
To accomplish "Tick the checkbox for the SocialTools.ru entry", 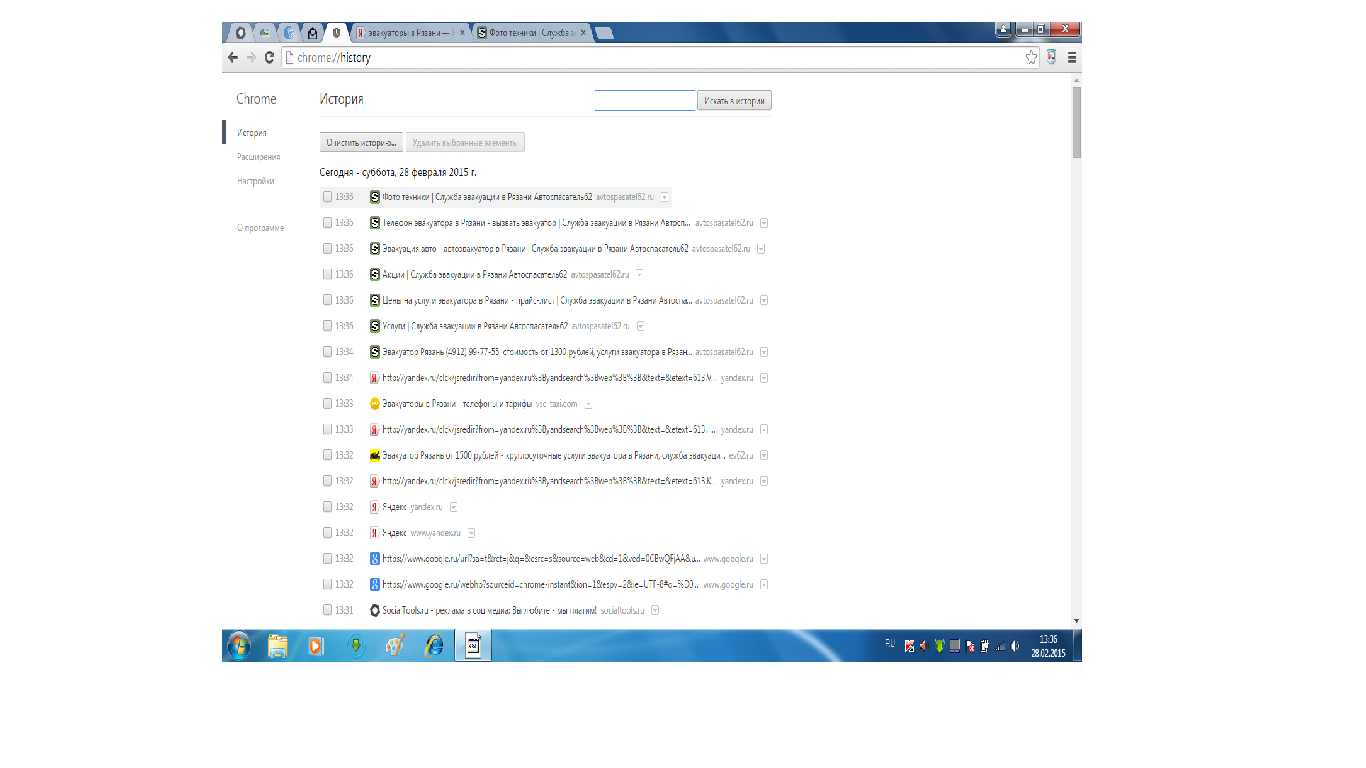I will (328, 610).
